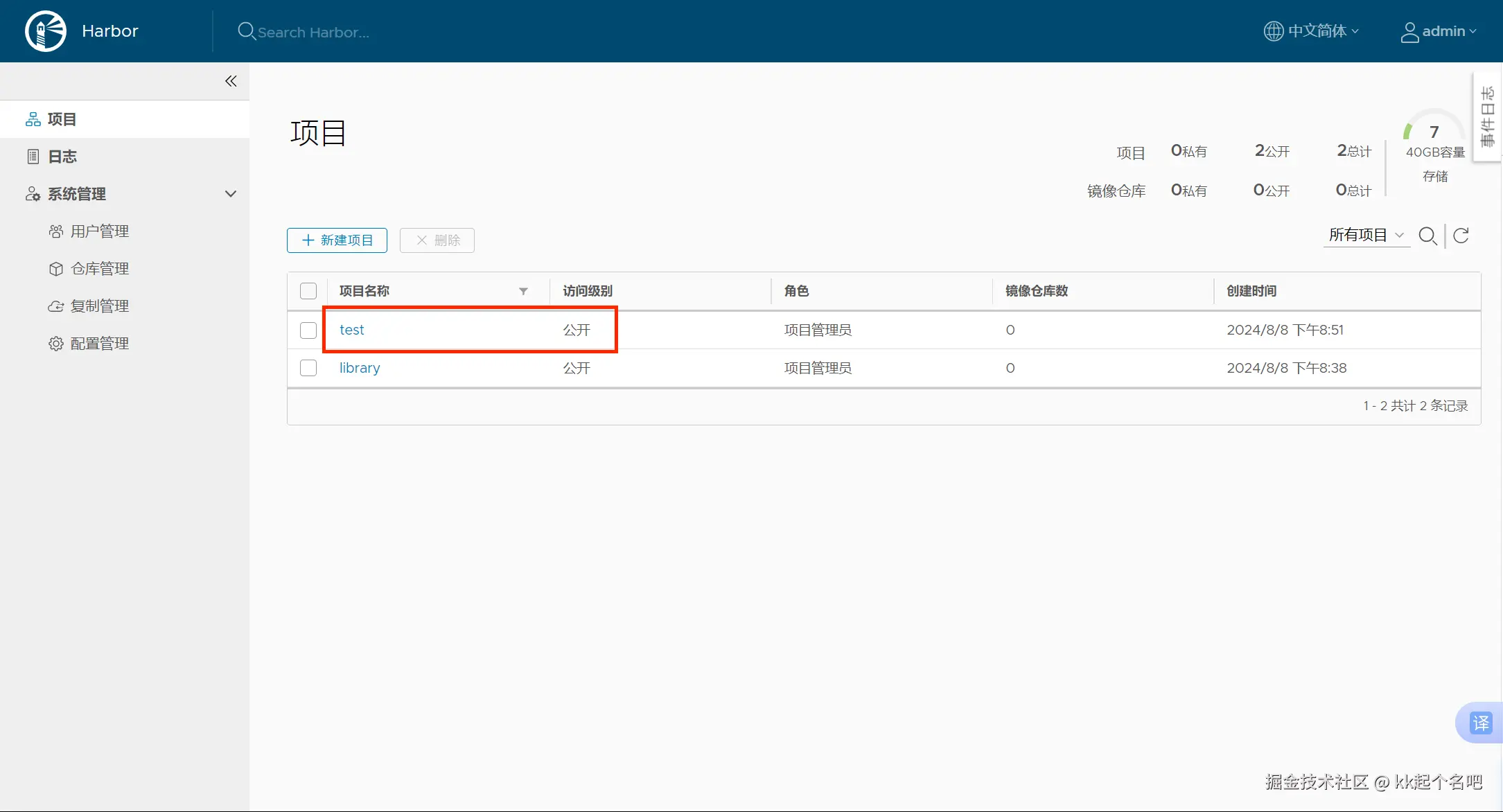
Task: Filter by project name column icon
Action: (x=523, y=291)
